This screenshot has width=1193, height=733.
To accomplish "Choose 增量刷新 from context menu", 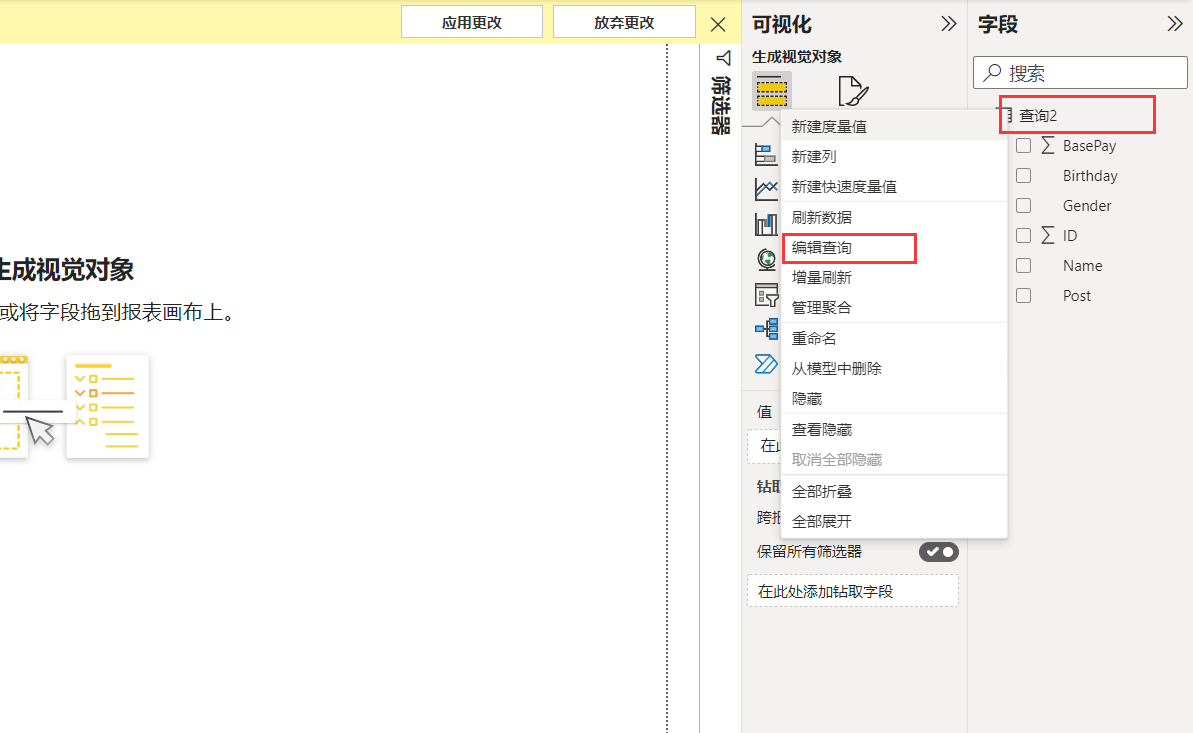I will point(894,277).
